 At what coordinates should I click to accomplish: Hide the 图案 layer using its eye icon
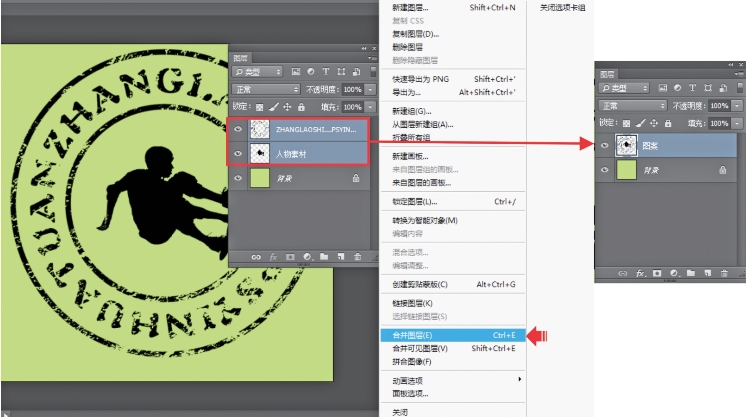pos(604,145)
